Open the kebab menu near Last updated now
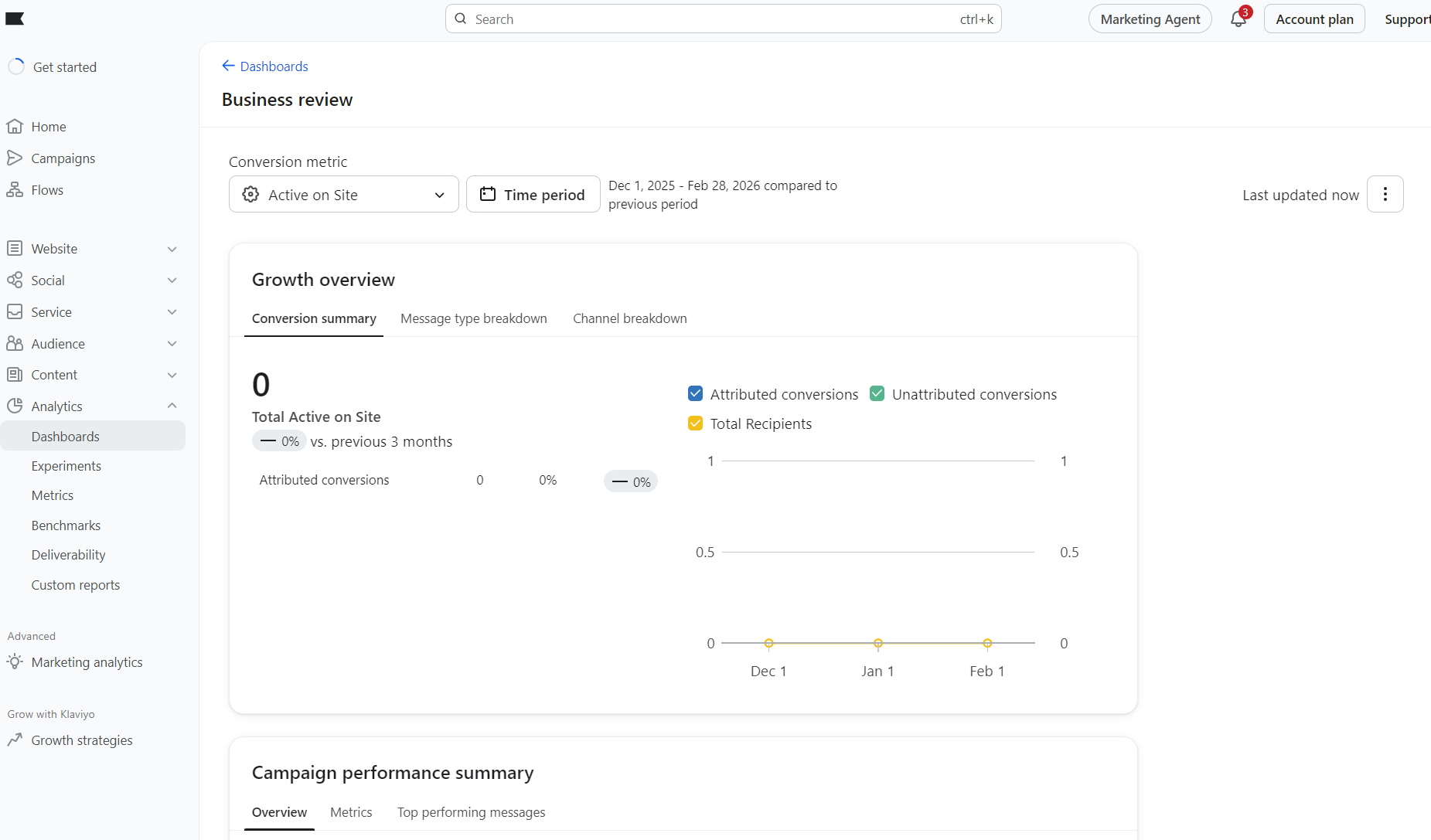Viewport: 1431px width, 840px height. pyautogui.click(x=1385, y=194)
